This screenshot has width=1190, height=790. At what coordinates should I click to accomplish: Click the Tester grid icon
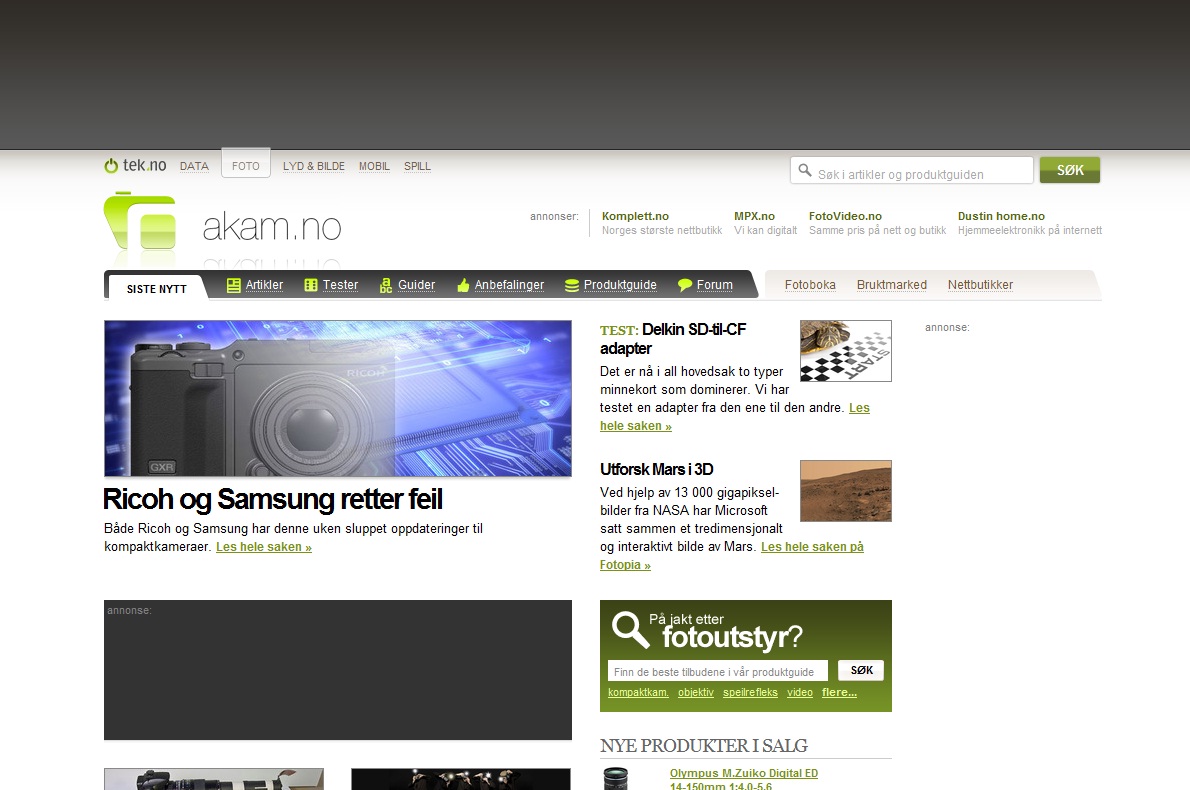(x=310, y=285)
